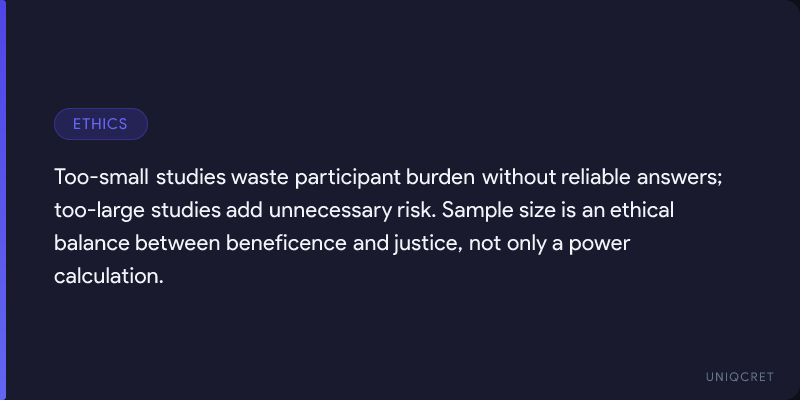Click the word "power" ending third line

pyautogui.click(x=599, y=244)
